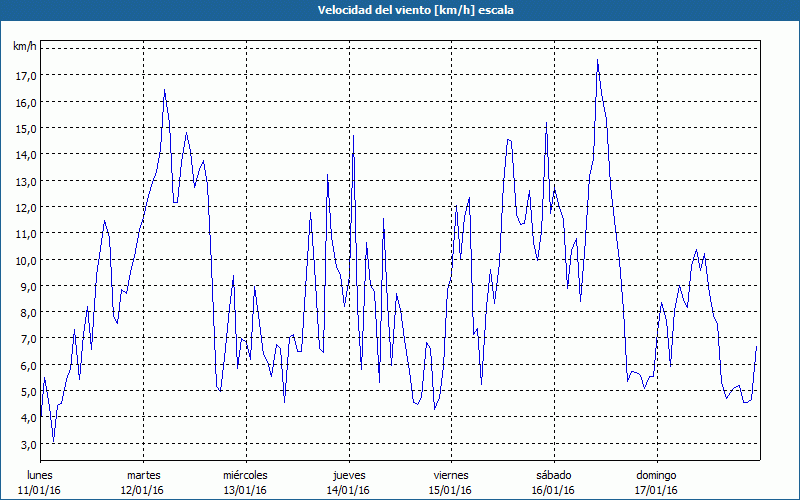Select the 6,0 label on the vertical axis
Viewport: 800px width, 500px height.
(28, 365)
